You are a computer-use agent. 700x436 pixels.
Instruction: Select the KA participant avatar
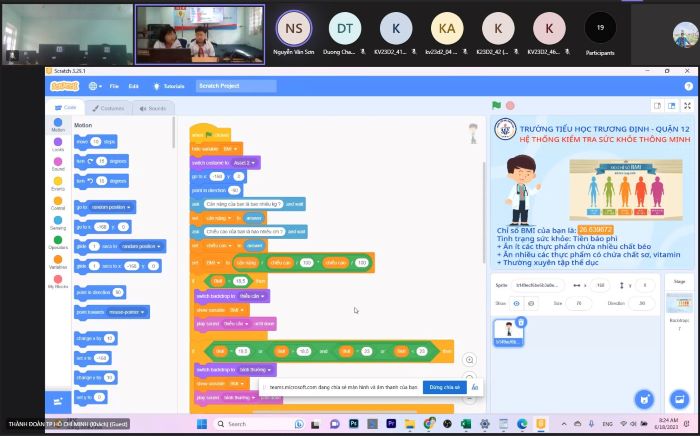pos(447,28)
